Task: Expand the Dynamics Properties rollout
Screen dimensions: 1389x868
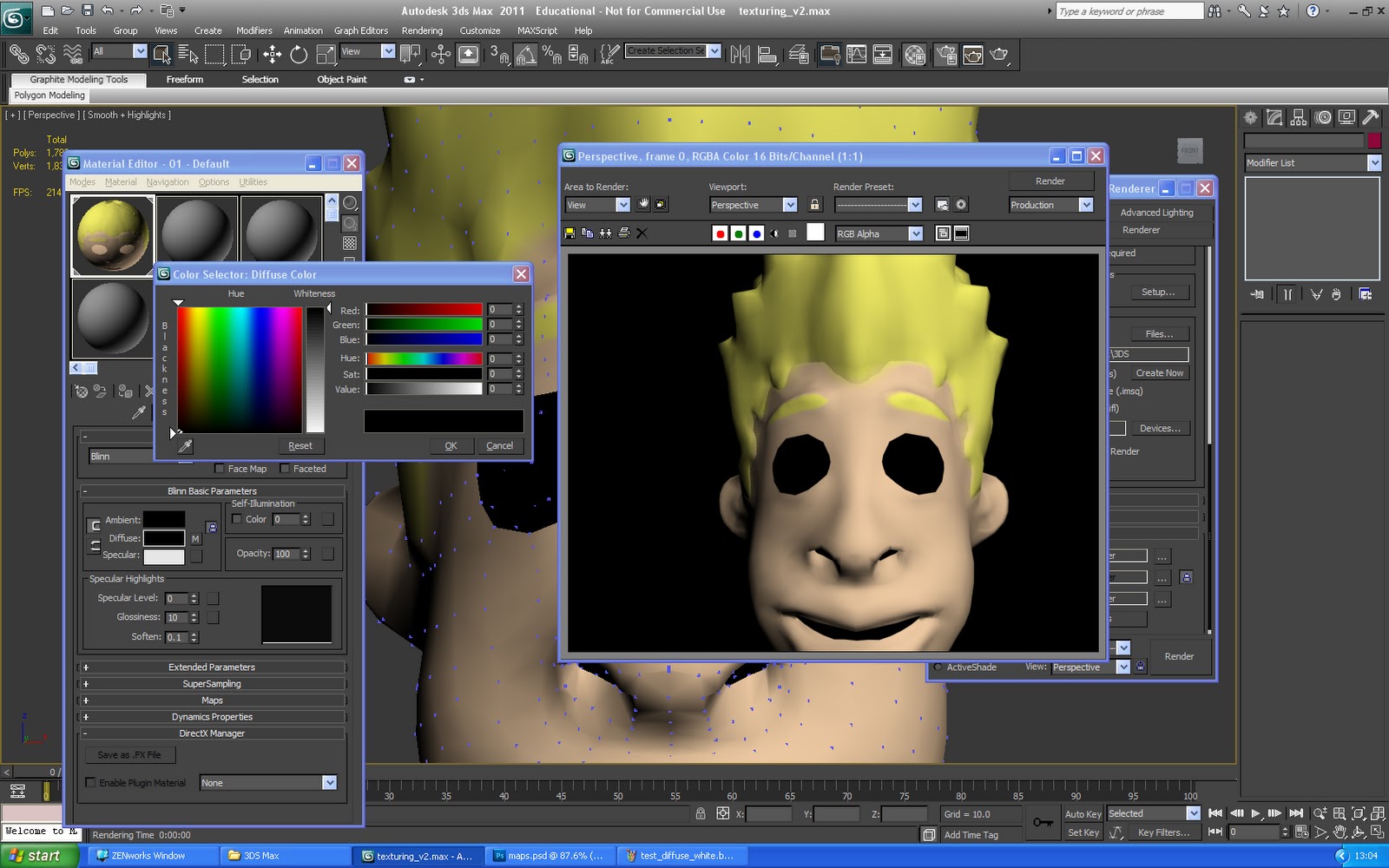Action: pyautogui.click(x=212, y=717)
